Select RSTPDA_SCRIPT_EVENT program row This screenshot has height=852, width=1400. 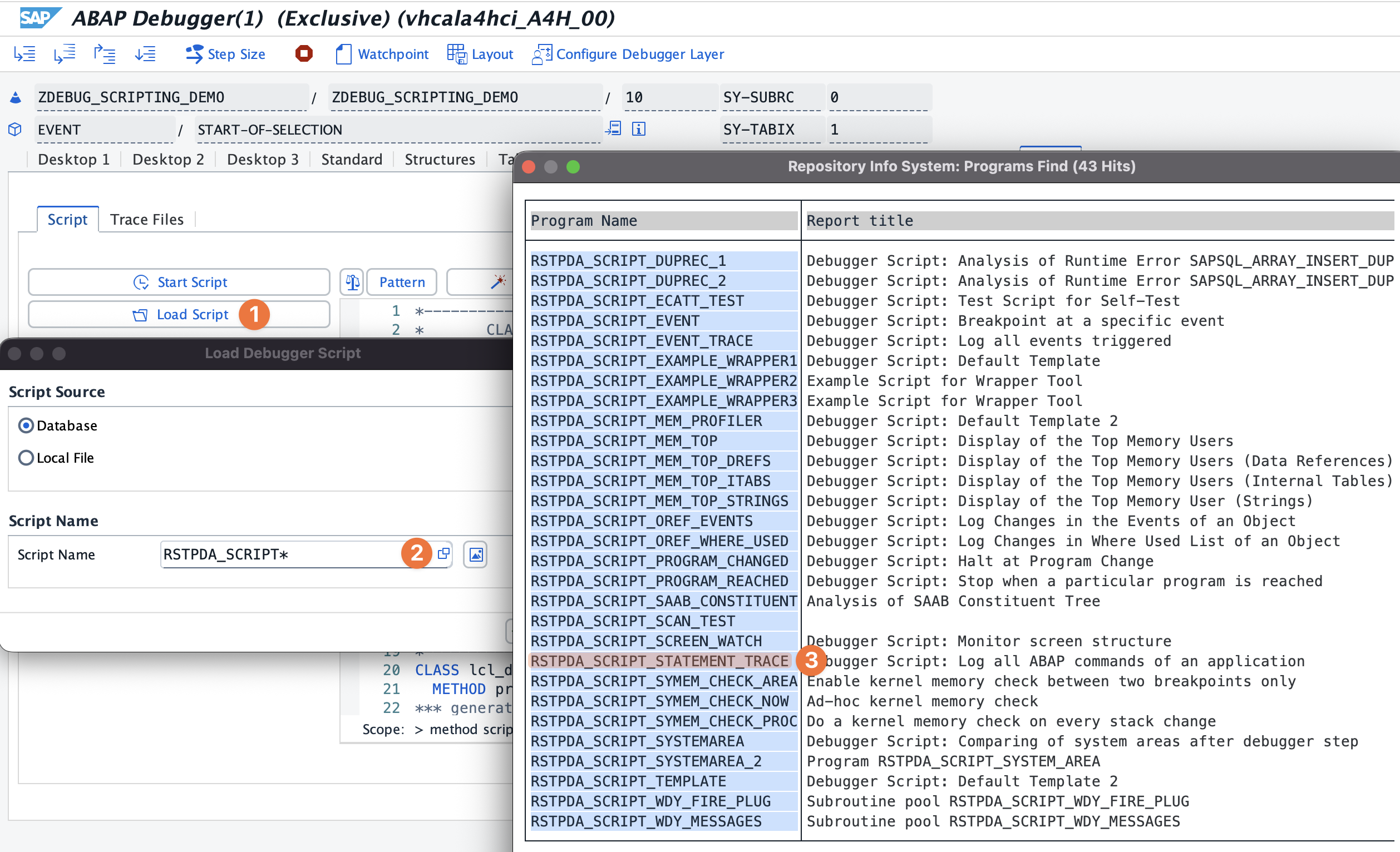click(664, 321)
